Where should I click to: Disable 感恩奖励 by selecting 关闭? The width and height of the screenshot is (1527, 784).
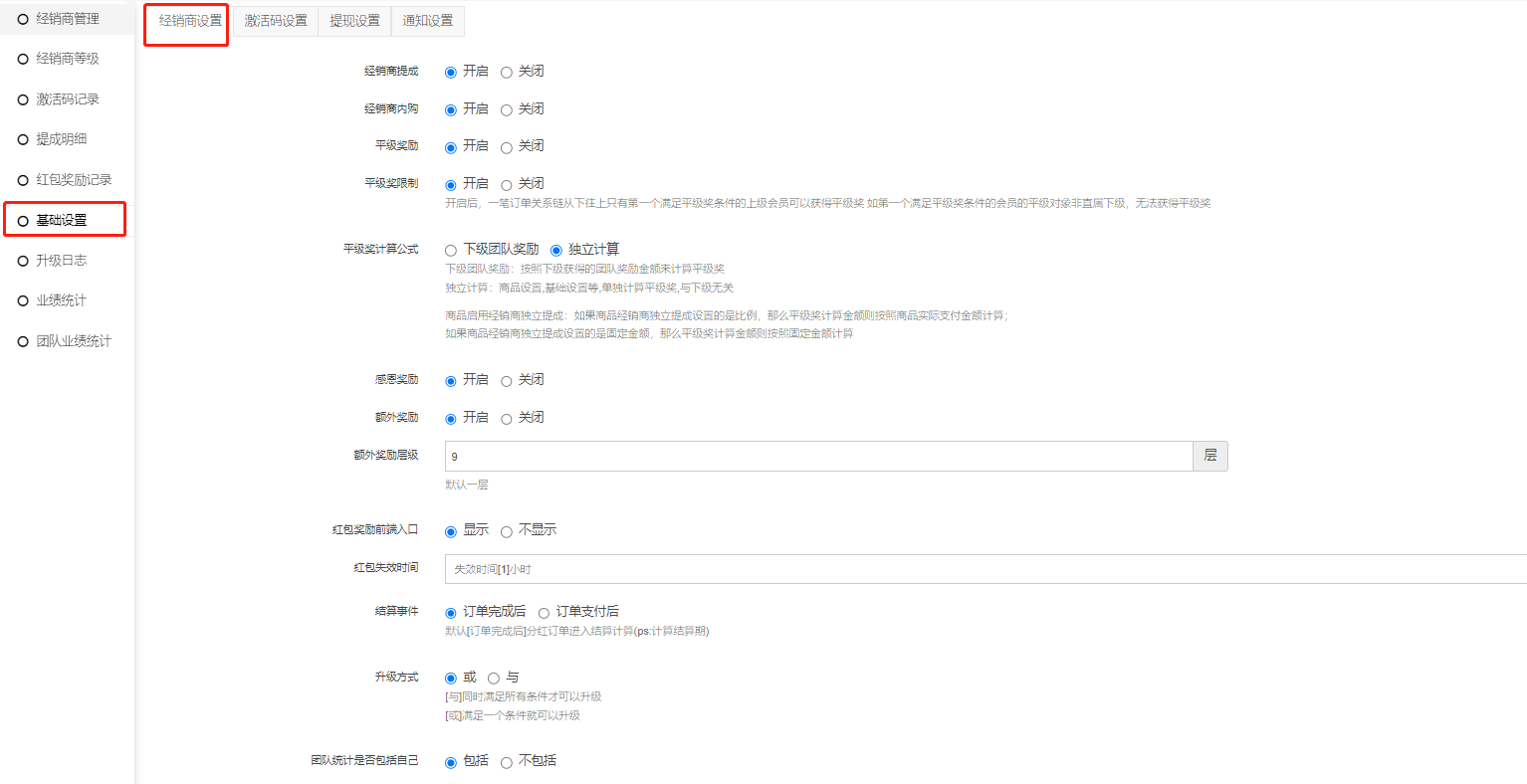coord(507,381)
